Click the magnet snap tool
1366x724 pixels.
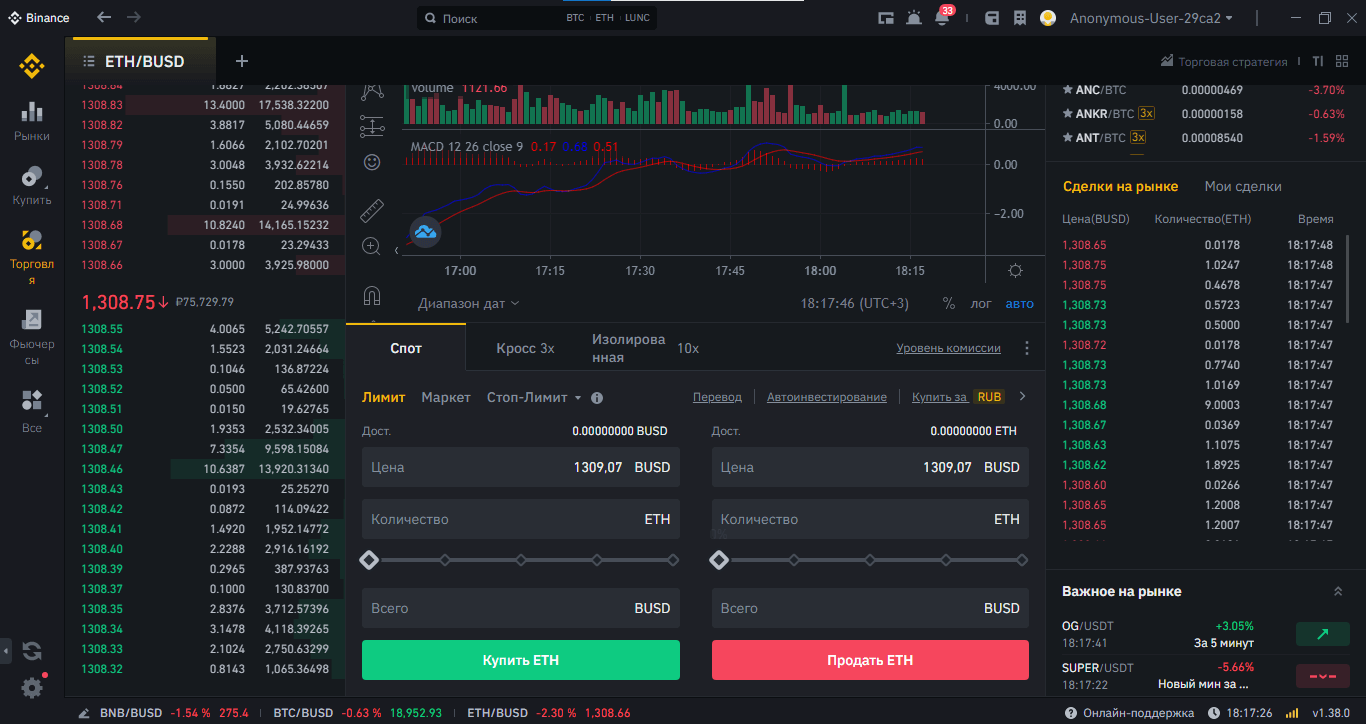(x=372, y=296)
